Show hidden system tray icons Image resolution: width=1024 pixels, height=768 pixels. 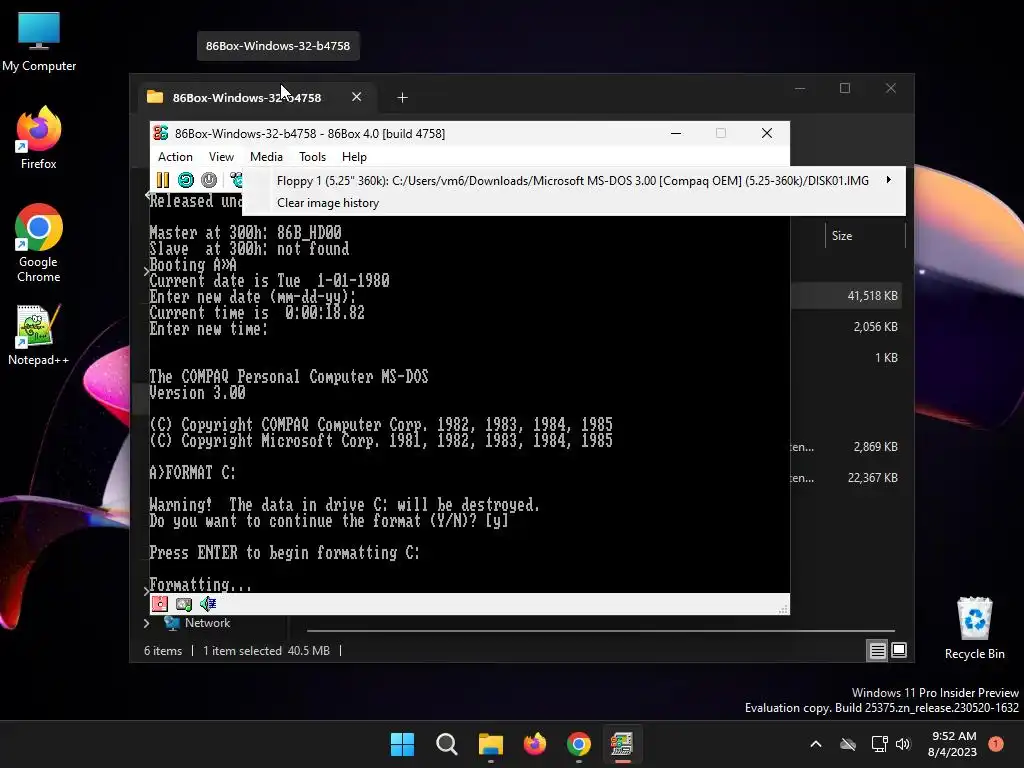click(x=816, y=744)
